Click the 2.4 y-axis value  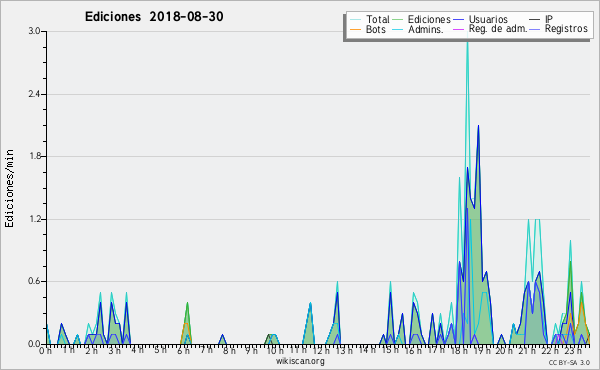34,94
